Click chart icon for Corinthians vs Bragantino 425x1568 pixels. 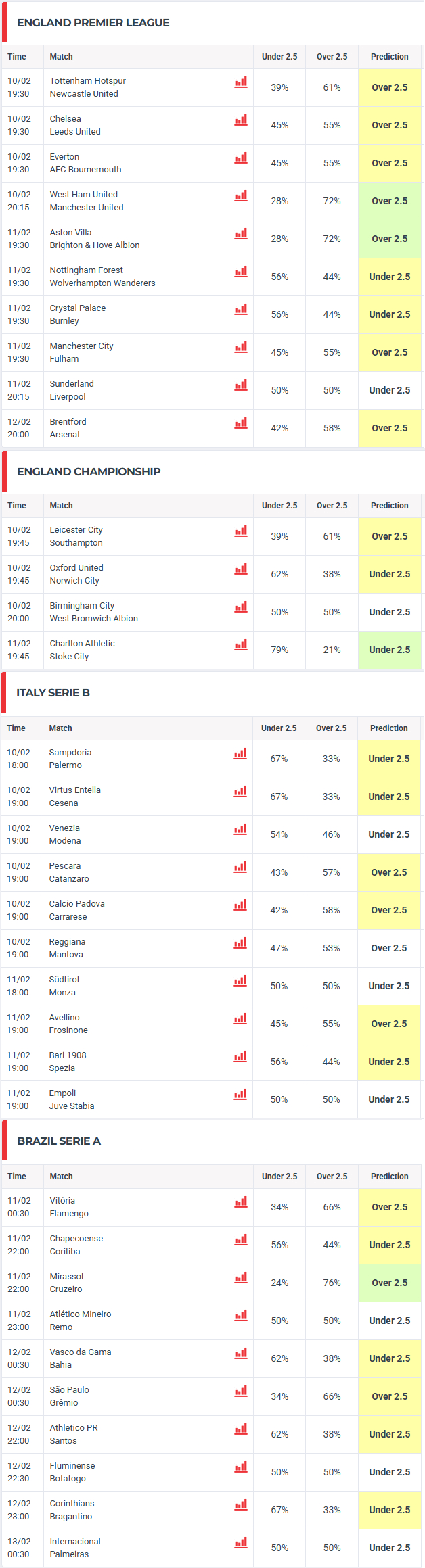[x=241, y=1504]
